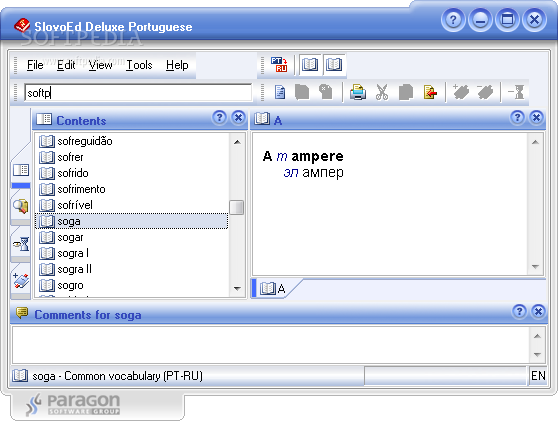Select the highlighted soga entry

(x=131, y=221)
